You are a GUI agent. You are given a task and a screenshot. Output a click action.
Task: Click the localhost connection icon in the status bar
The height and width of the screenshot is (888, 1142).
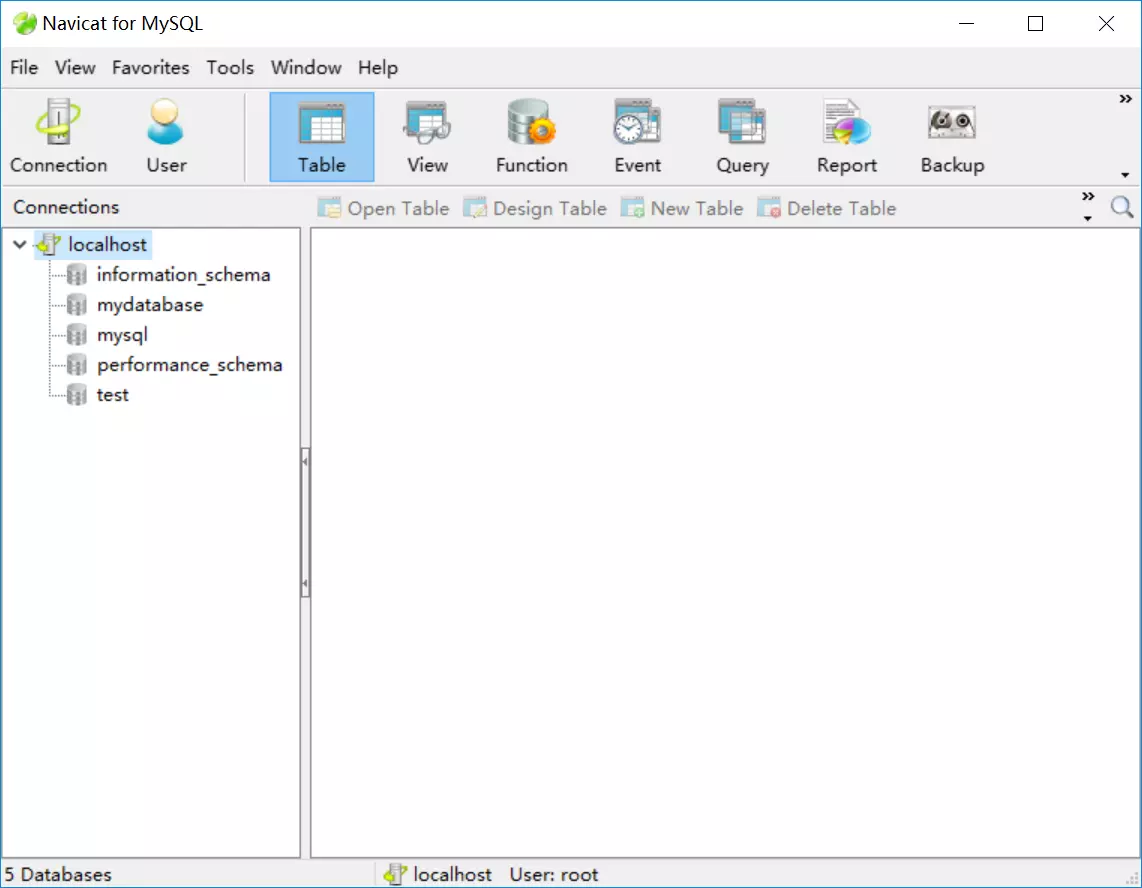pos(394,873)
